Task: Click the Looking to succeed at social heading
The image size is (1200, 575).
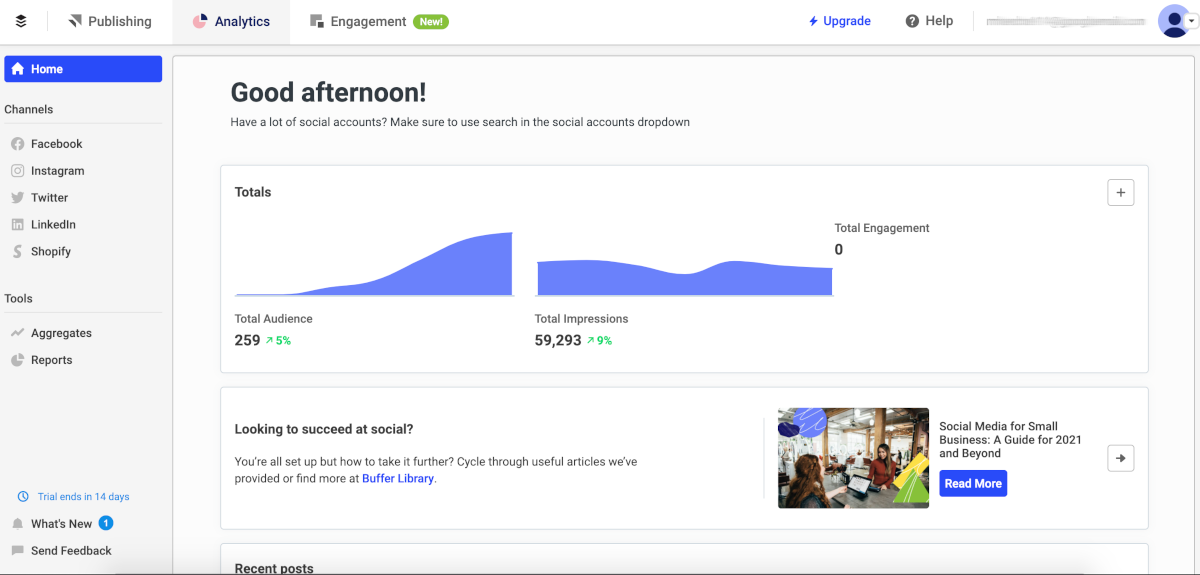Action: tap(324, 429)
